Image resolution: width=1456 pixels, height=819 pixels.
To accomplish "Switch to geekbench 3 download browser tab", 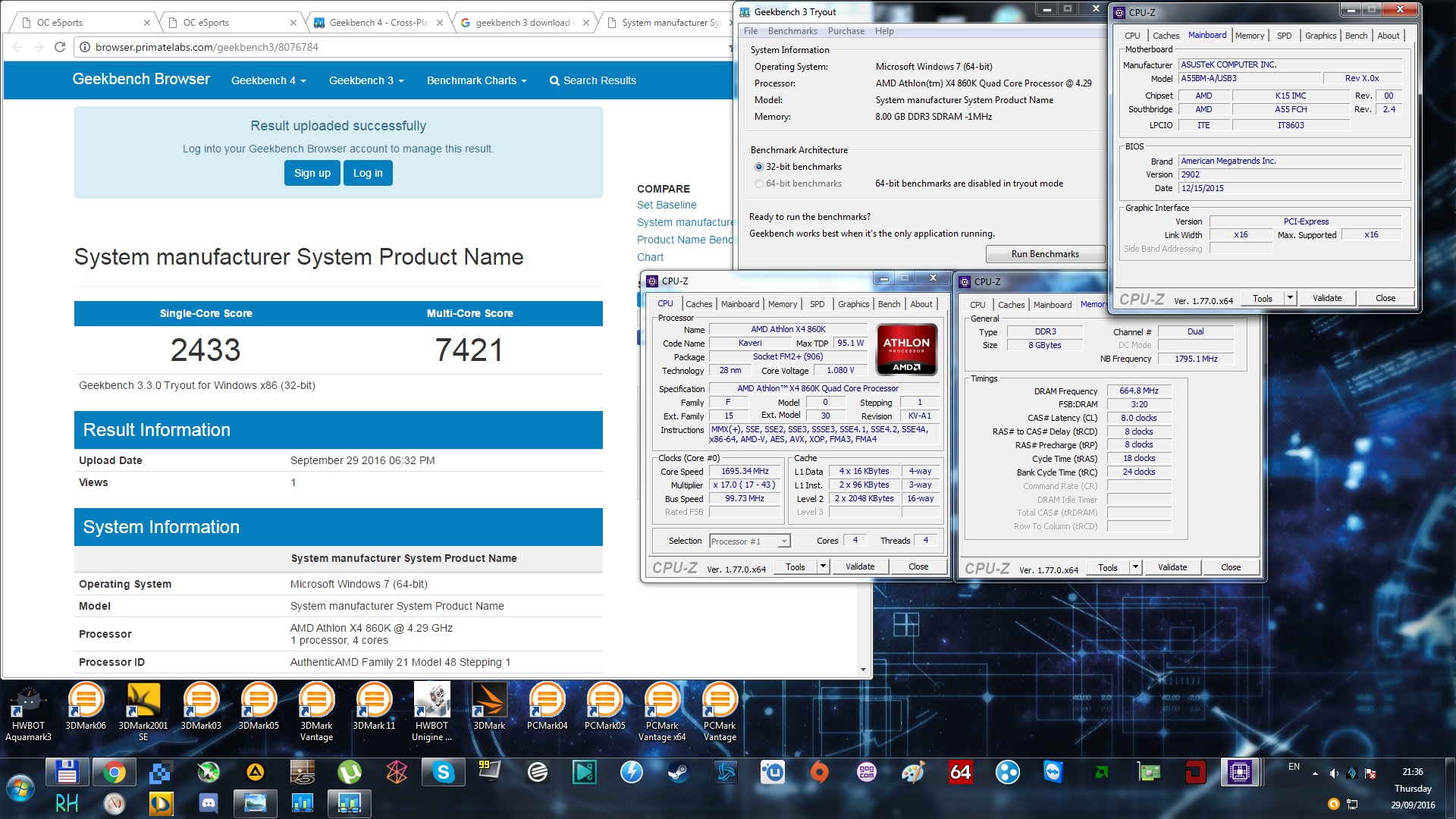I will point(526,23).
